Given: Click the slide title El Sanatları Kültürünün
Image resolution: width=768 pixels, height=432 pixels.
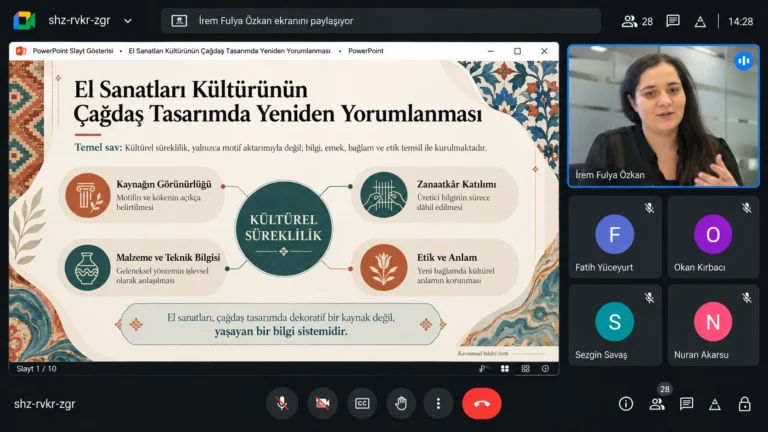Looking at the screenshot, I should 191,90.
